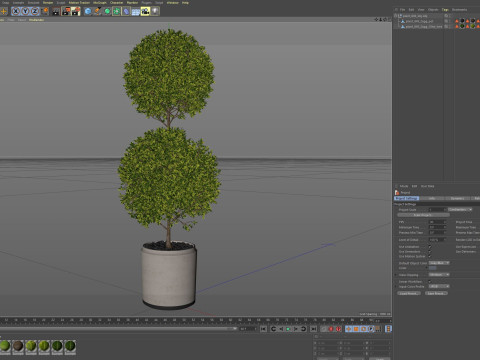Screen dimensions: 480x360
Task: Open the Attribute Manager User Data menu
Action: (427, 186)
